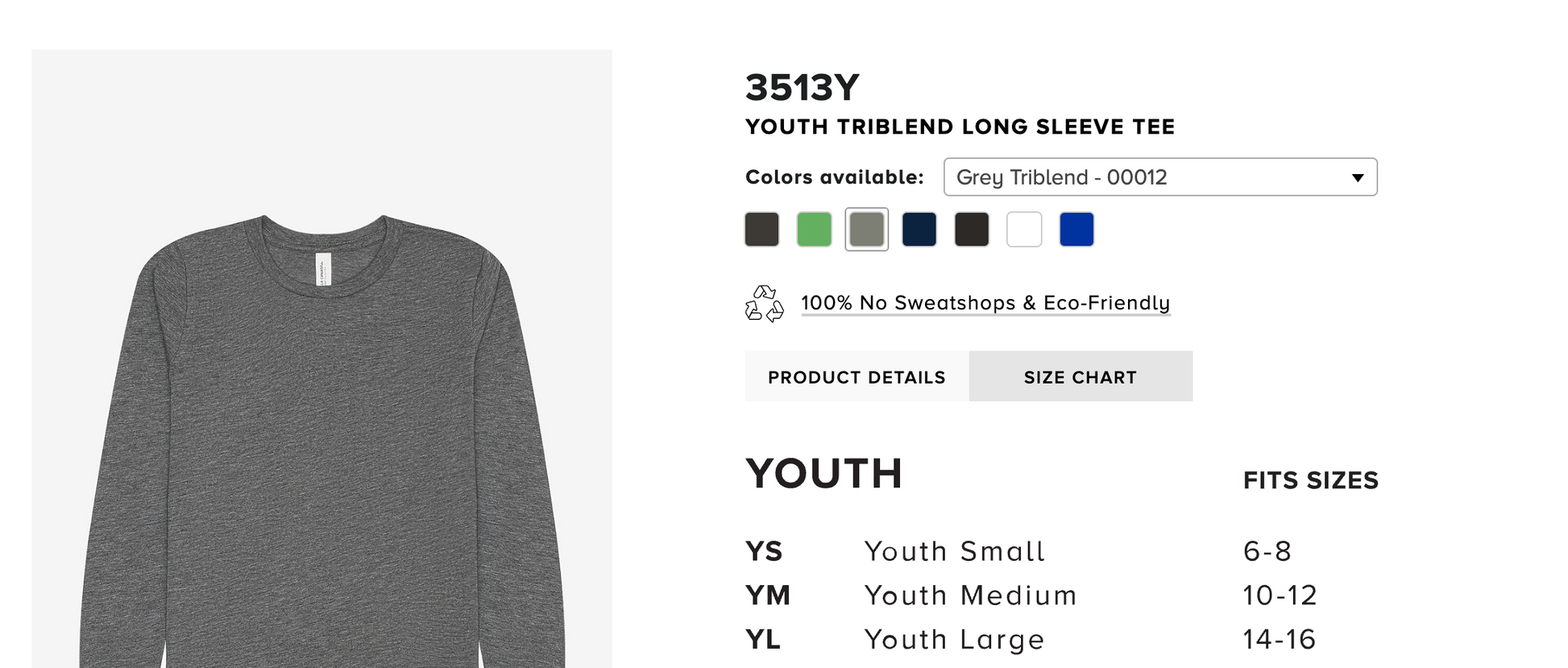1568x668 pixels.
Task: Switch to the Product Details tab
Action: pos(857,376)
